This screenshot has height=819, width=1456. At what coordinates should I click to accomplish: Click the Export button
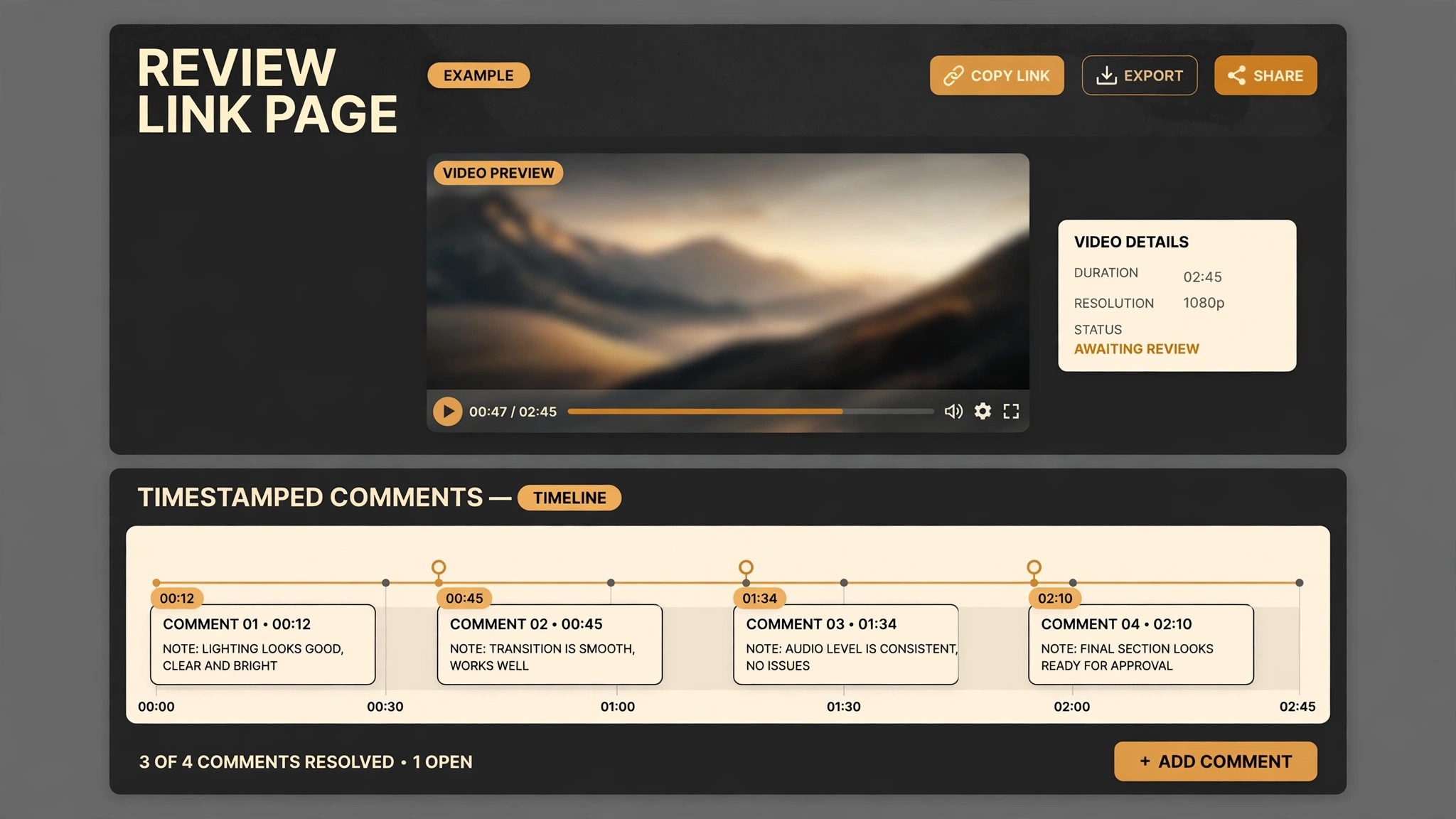pos(1140,75)
